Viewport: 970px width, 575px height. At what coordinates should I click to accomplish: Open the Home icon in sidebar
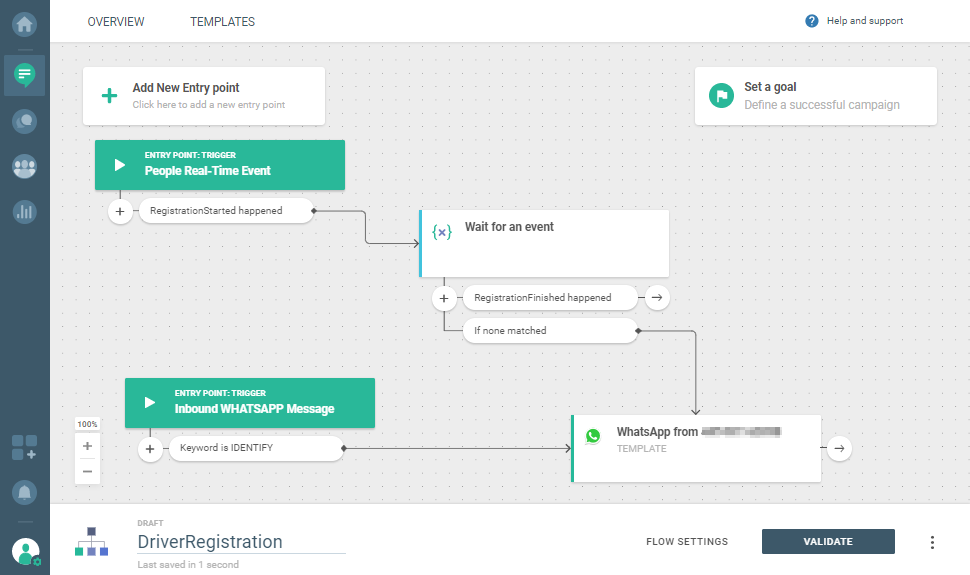point(25,23)
